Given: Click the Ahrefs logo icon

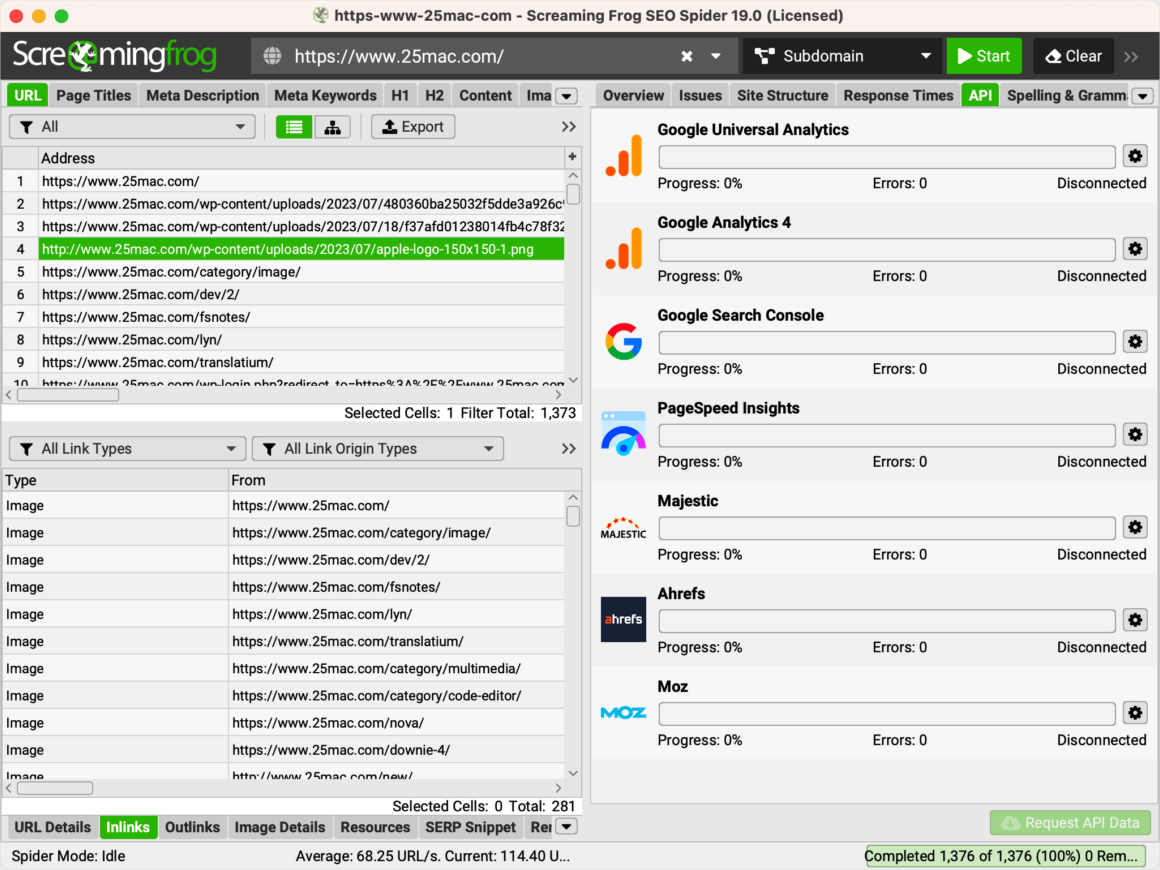Looking at the screenshot, I should pos(624,619).
